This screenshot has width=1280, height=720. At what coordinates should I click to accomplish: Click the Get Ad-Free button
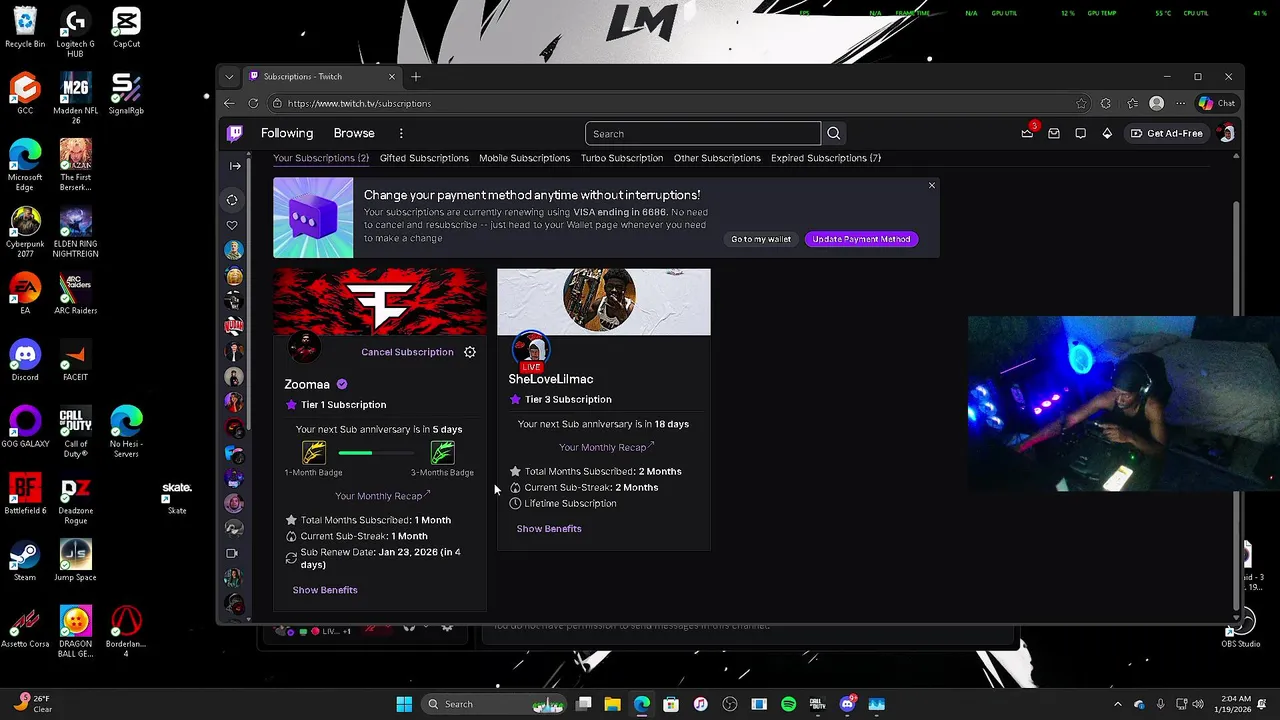pos(1166,133)
